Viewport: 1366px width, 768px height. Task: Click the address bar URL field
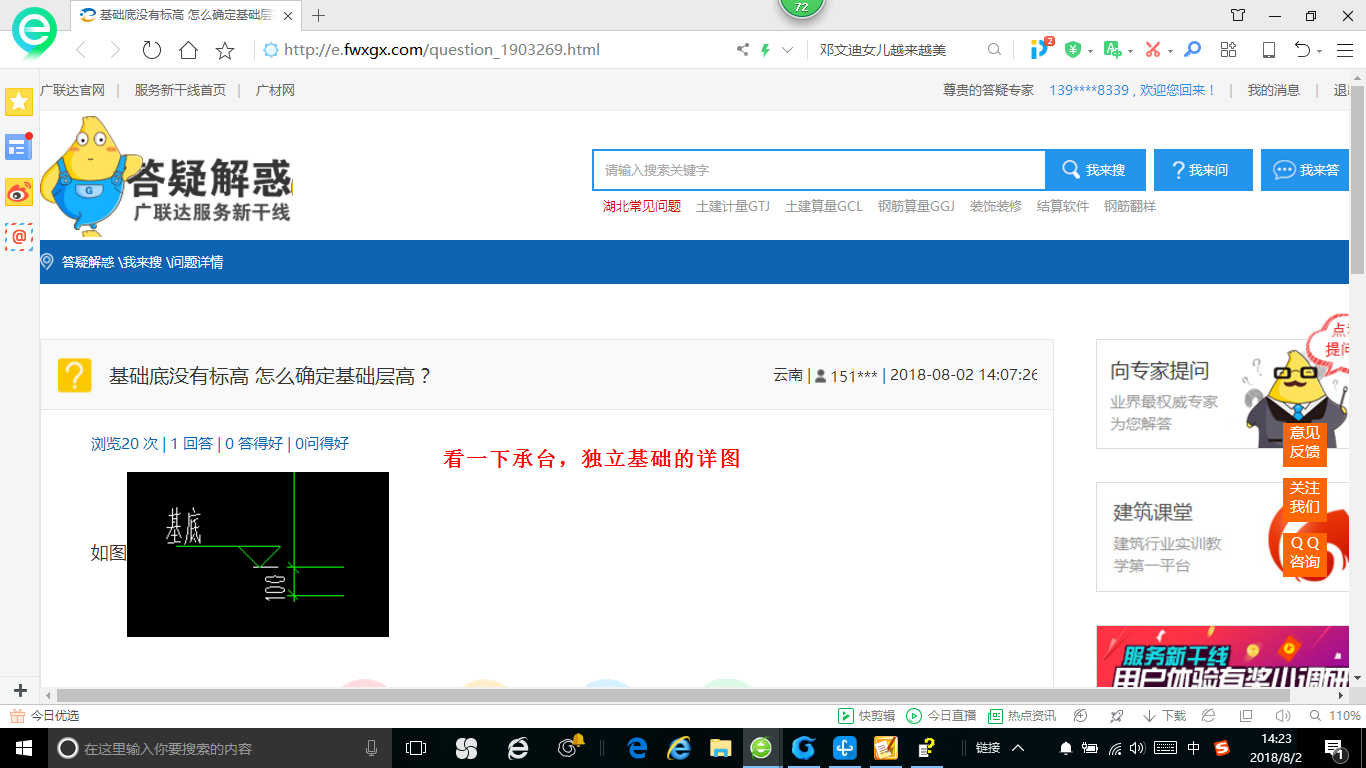point(441,49)
